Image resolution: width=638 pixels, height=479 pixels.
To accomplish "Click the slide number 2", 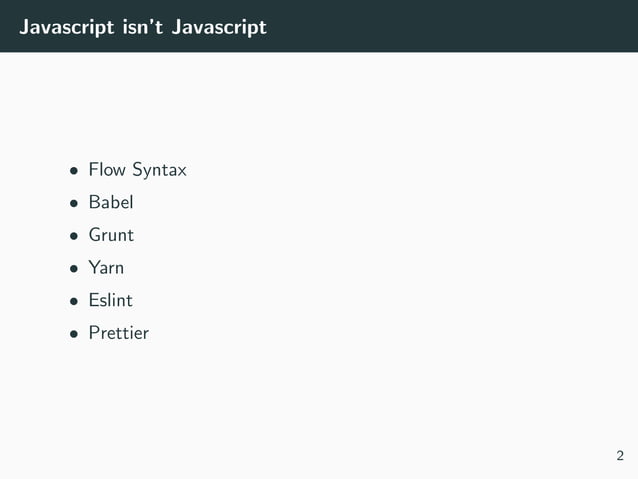I will (x=620, y=457).
